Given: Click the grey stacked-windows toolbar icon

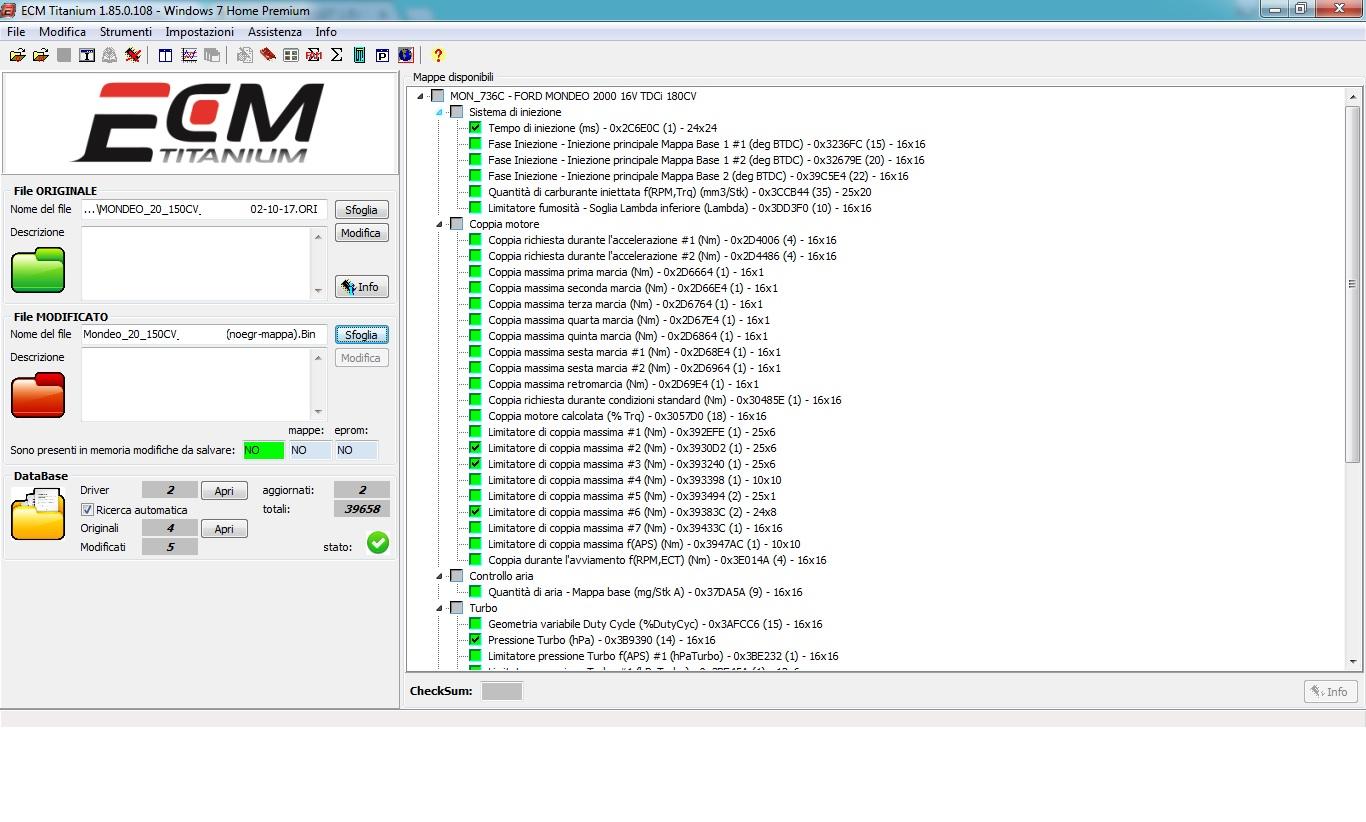Looking at the screenshot, I should pyautogui.click(x=212, y=55).
